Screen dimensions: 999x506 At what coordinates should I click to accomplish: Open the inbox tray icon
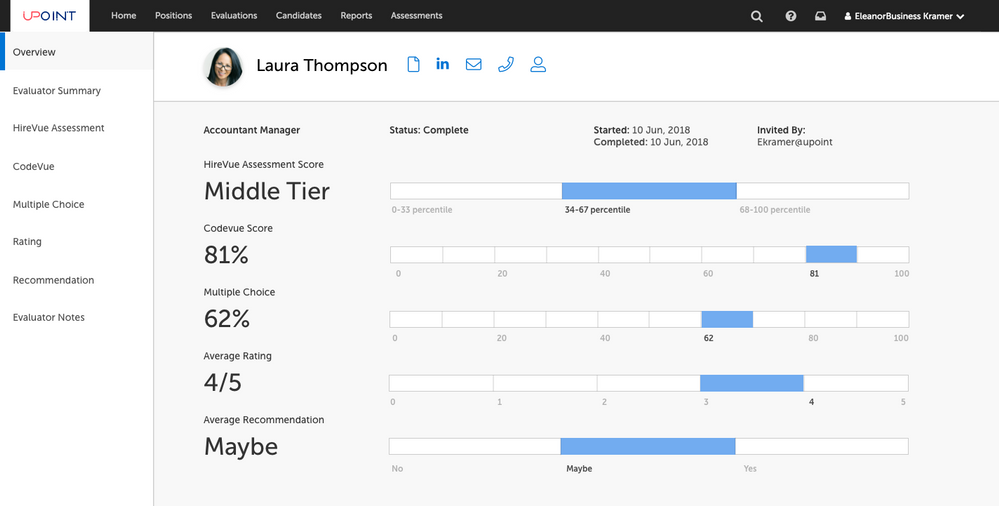pyautogui.click(x=820, y=16)
